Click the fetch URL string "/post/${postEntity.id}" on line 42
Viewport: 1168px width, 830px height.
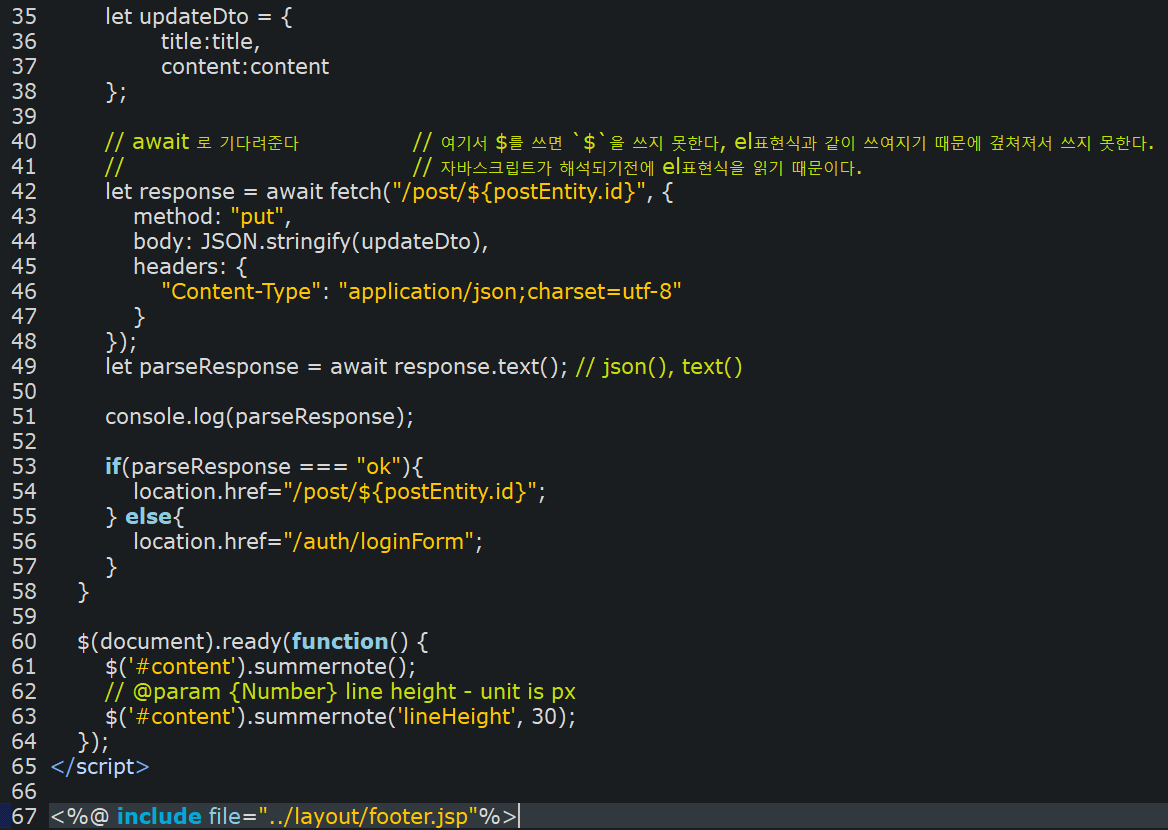click(519, 191)
